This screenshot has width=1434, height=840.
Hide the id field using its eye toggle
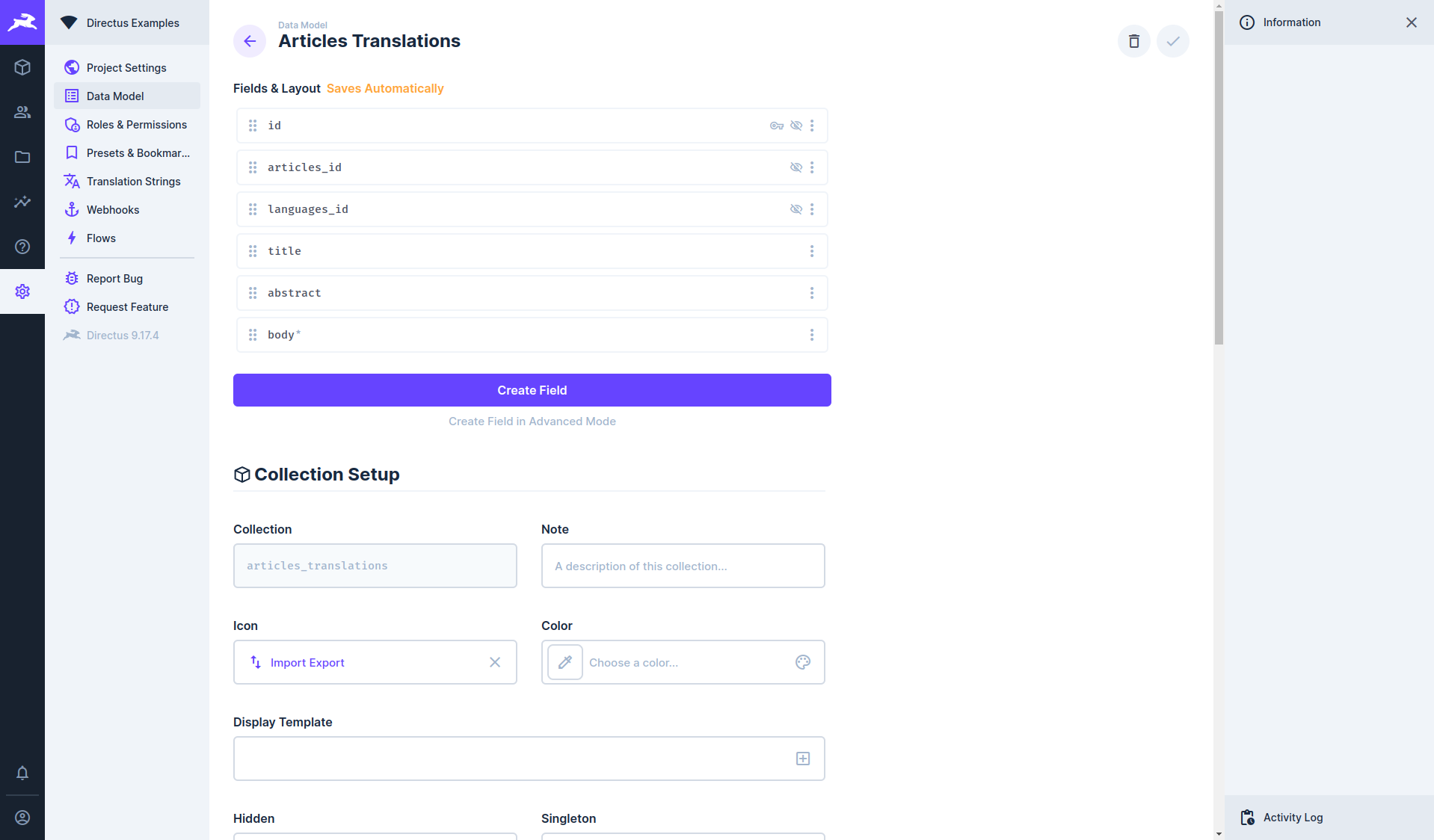click(x=796, y=126)
